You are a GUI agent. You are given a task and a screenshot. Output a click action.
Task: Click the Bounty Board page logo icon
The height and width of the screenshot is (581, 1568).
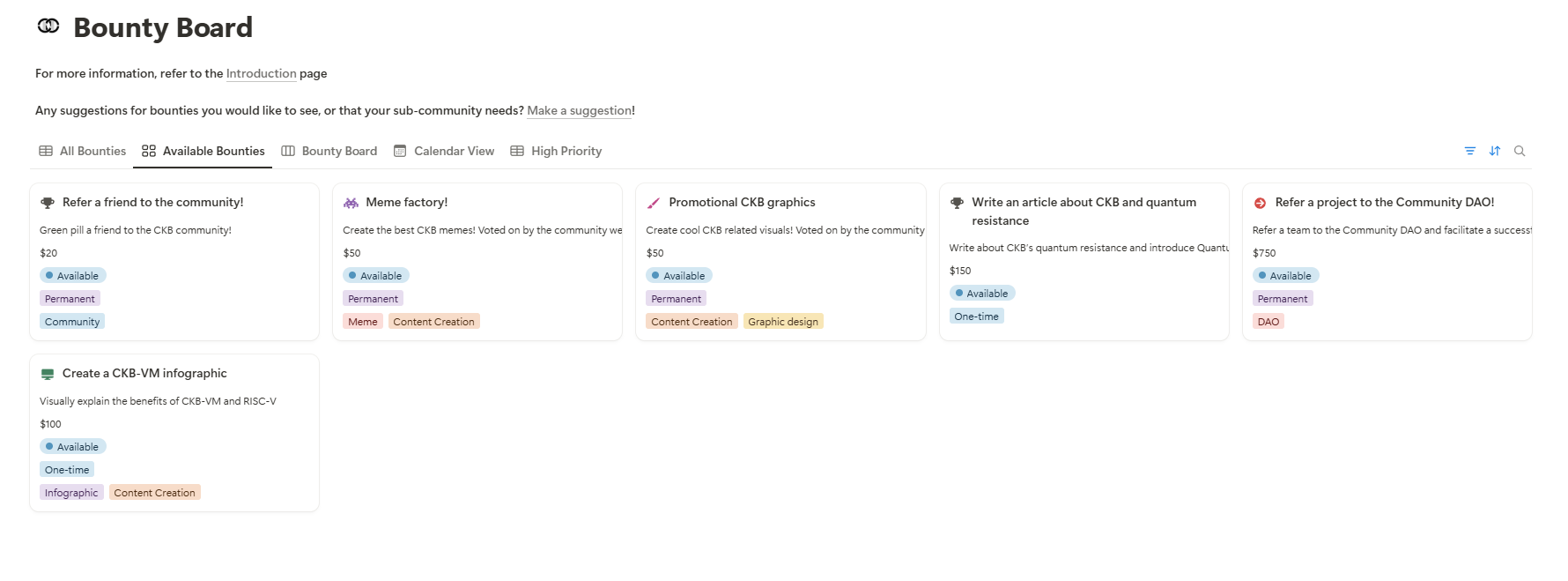(48, 26)
